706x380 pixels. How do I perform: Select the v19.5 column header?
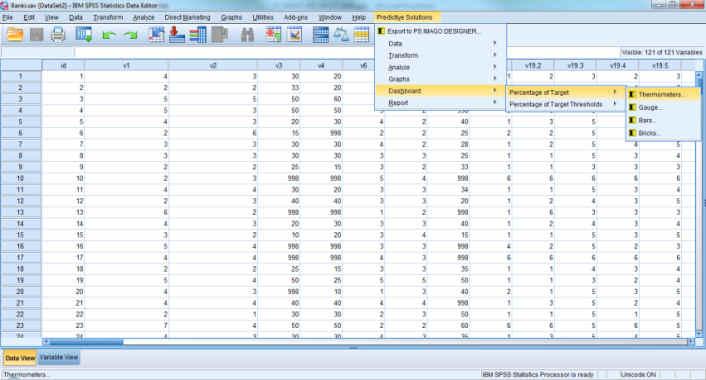coord(660,66)
